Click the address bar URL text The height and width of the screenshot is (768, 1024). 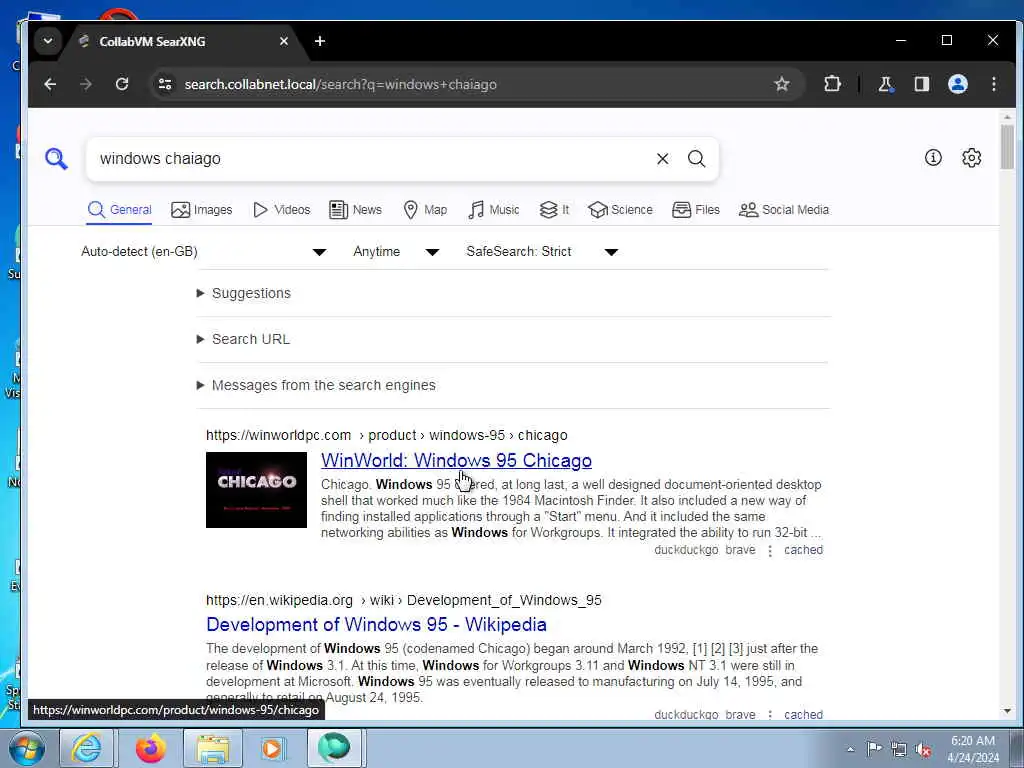(340, 84)
